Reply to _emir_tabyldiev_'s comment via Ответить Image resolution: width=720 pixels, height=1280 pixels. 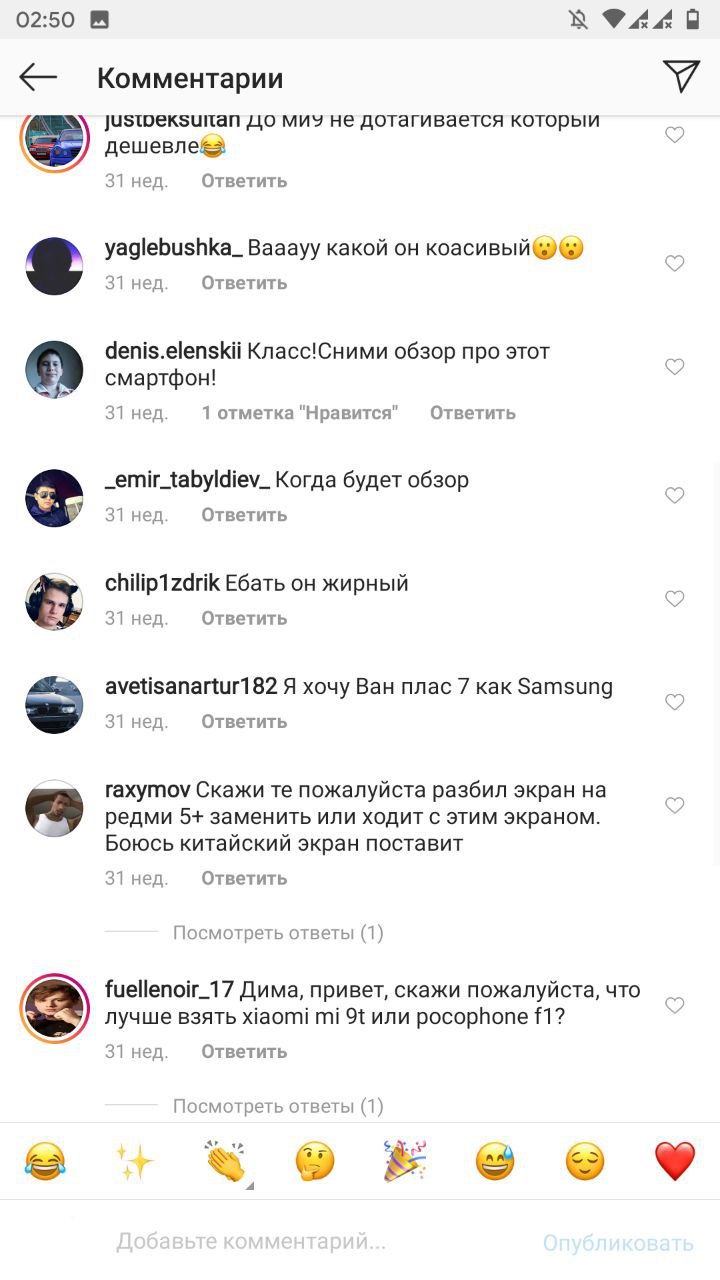(244, 515)
